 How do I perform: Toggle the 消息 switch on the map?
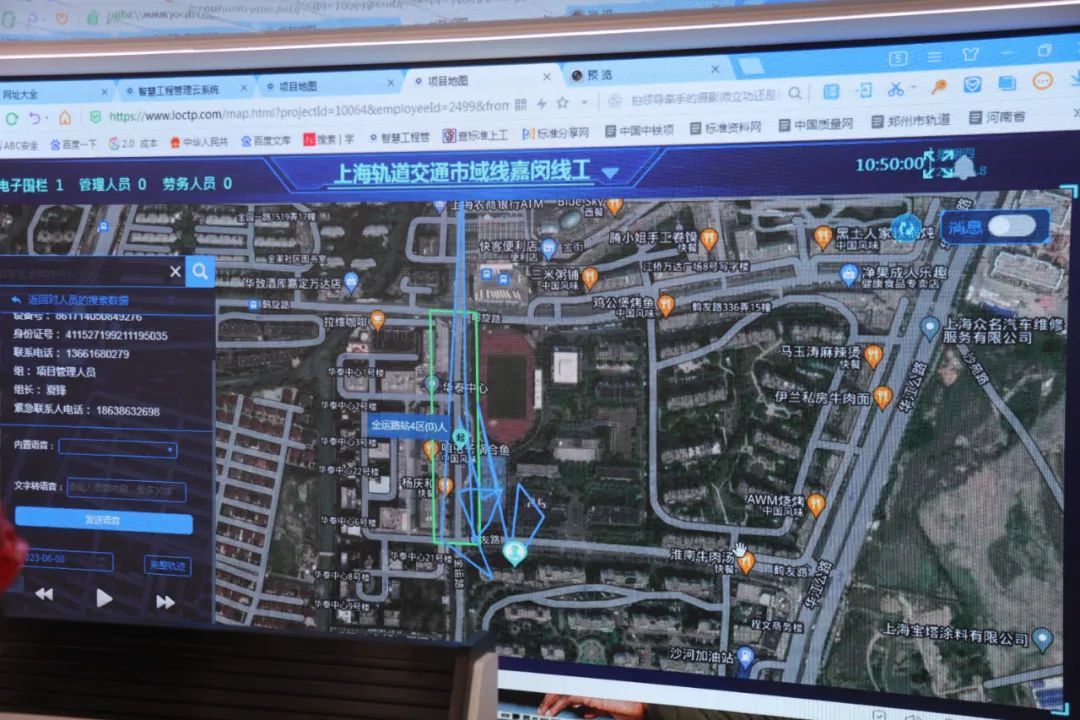click(x=1012, y=225)
